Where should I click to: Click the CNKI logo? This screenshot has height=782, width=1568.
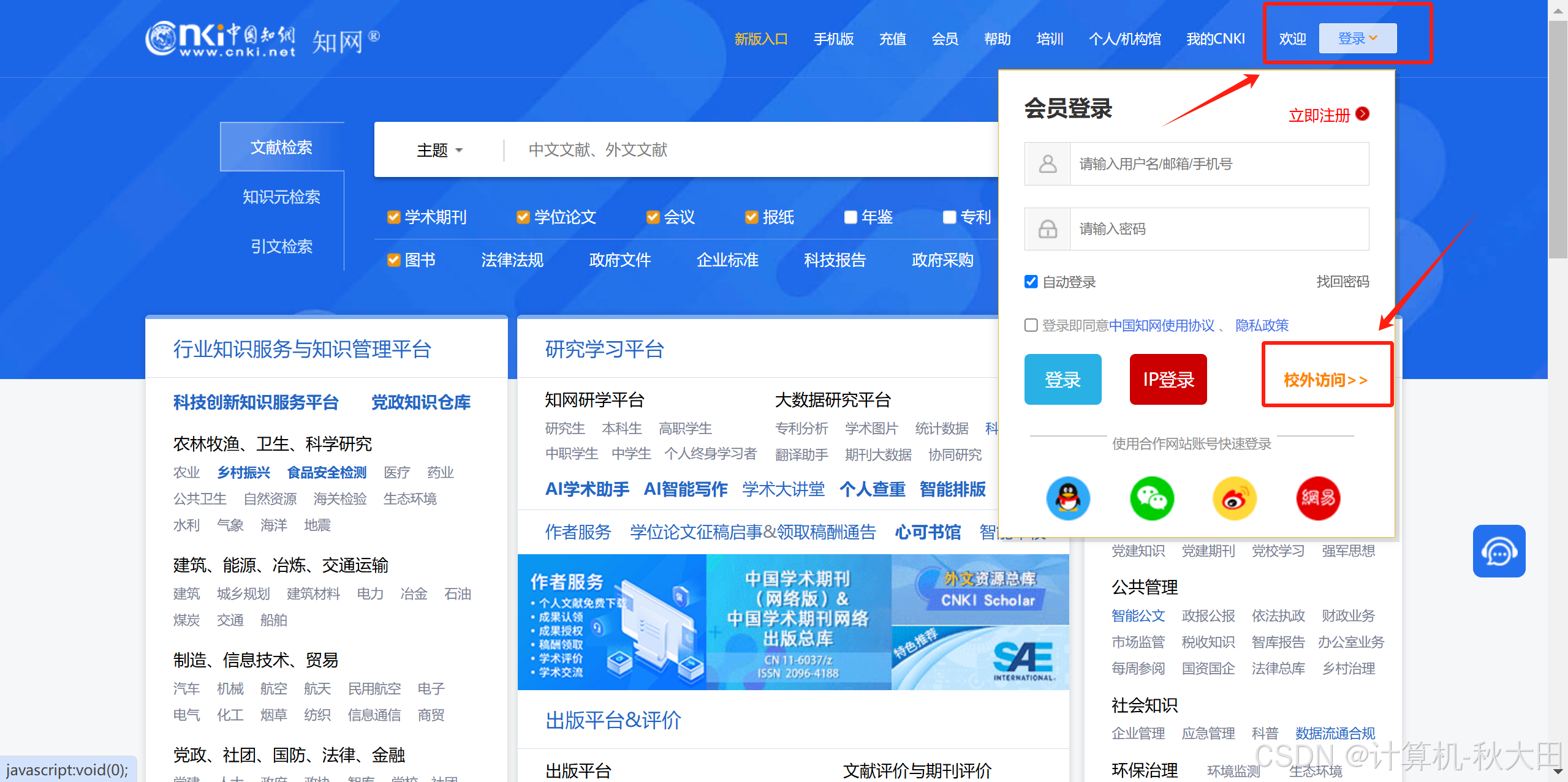point(221,39)
